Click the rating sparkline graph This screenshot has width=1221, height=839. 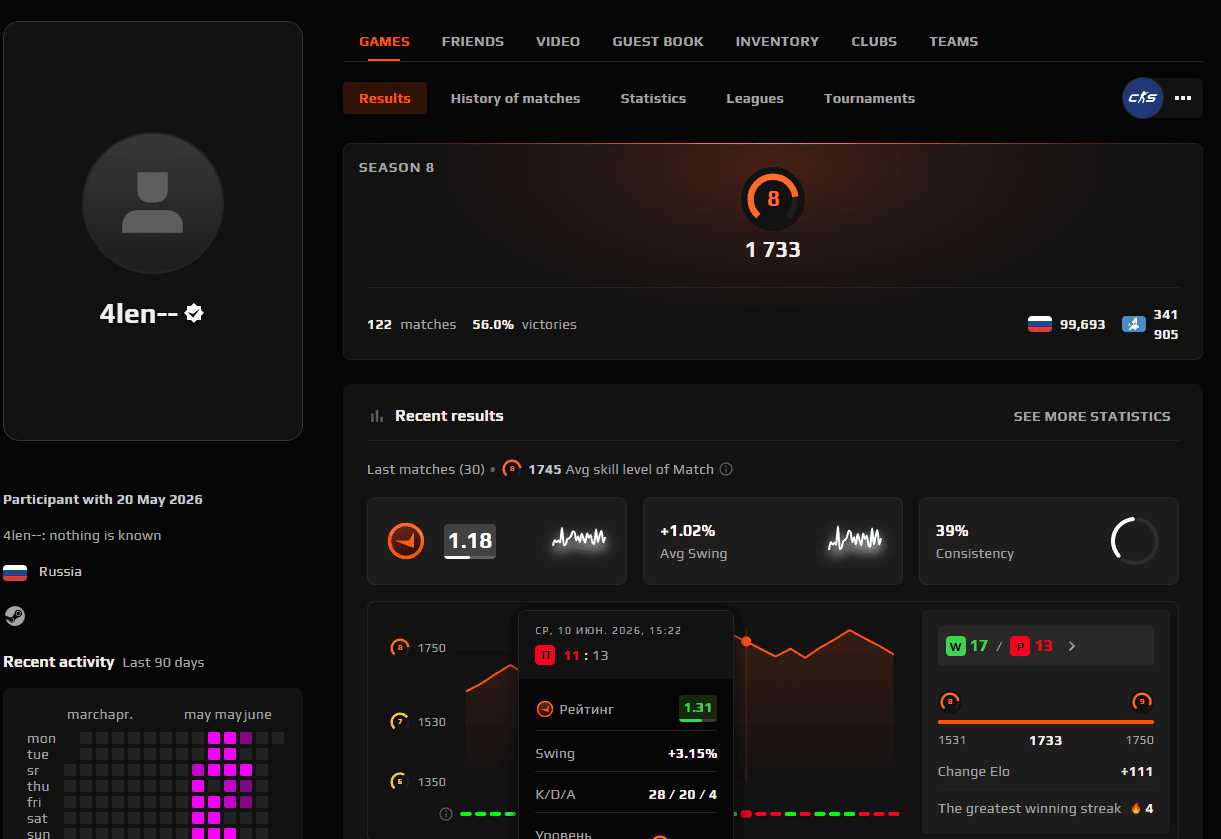coord(580,540)
